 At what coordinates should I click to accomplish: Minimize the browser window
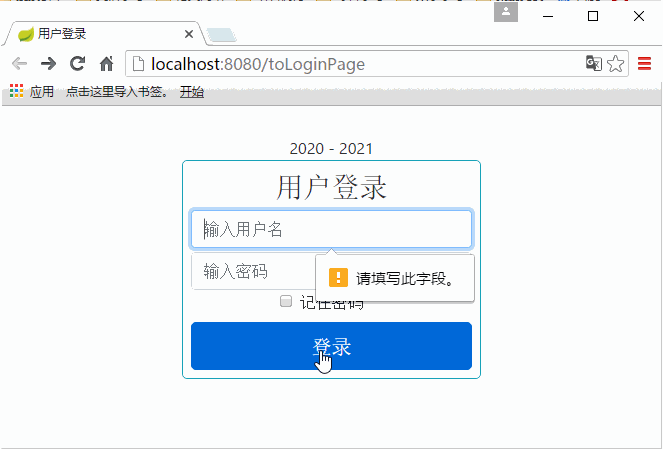548,16
